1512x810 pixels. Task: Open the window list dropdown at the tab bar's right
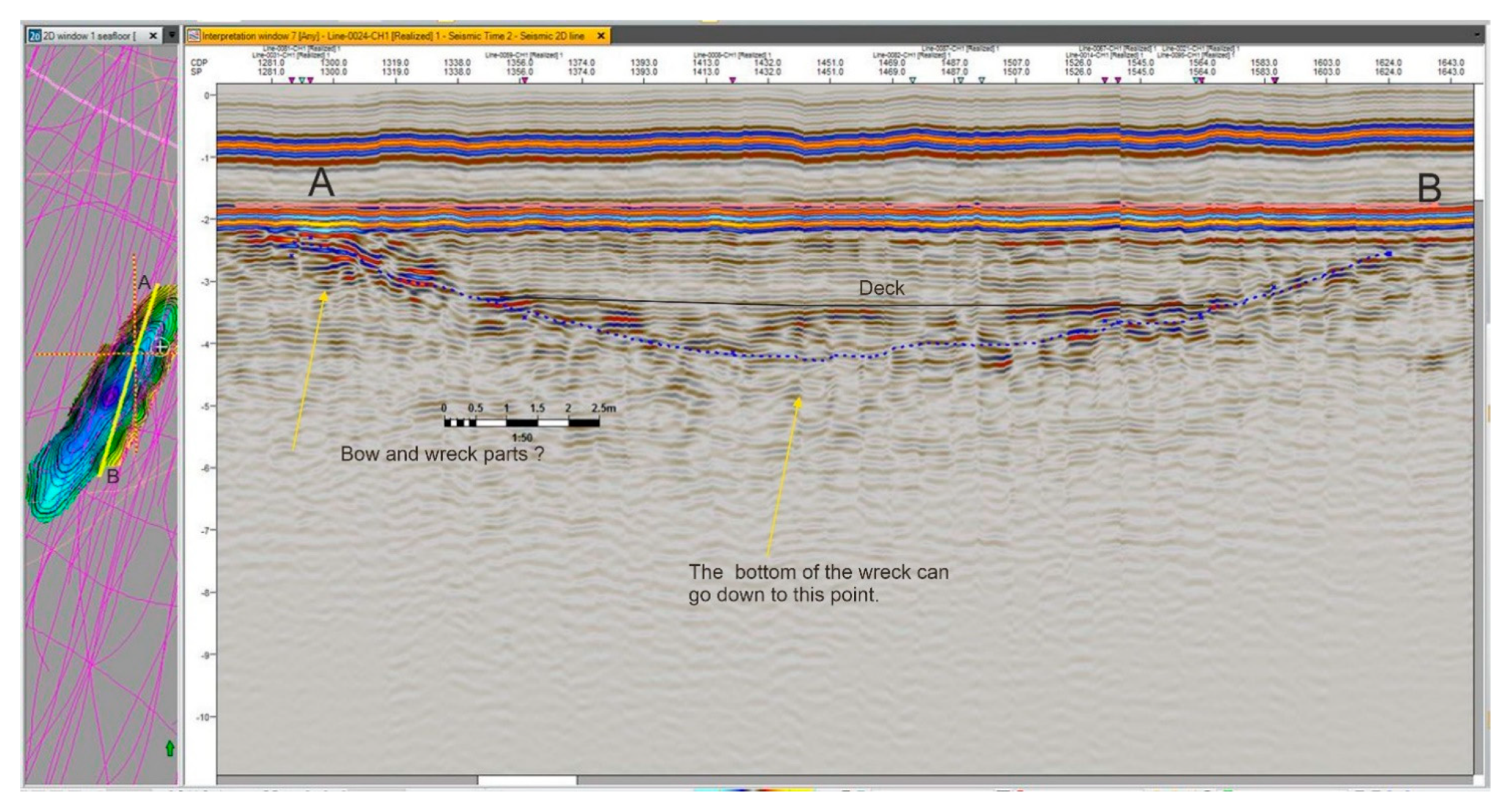1476,35
